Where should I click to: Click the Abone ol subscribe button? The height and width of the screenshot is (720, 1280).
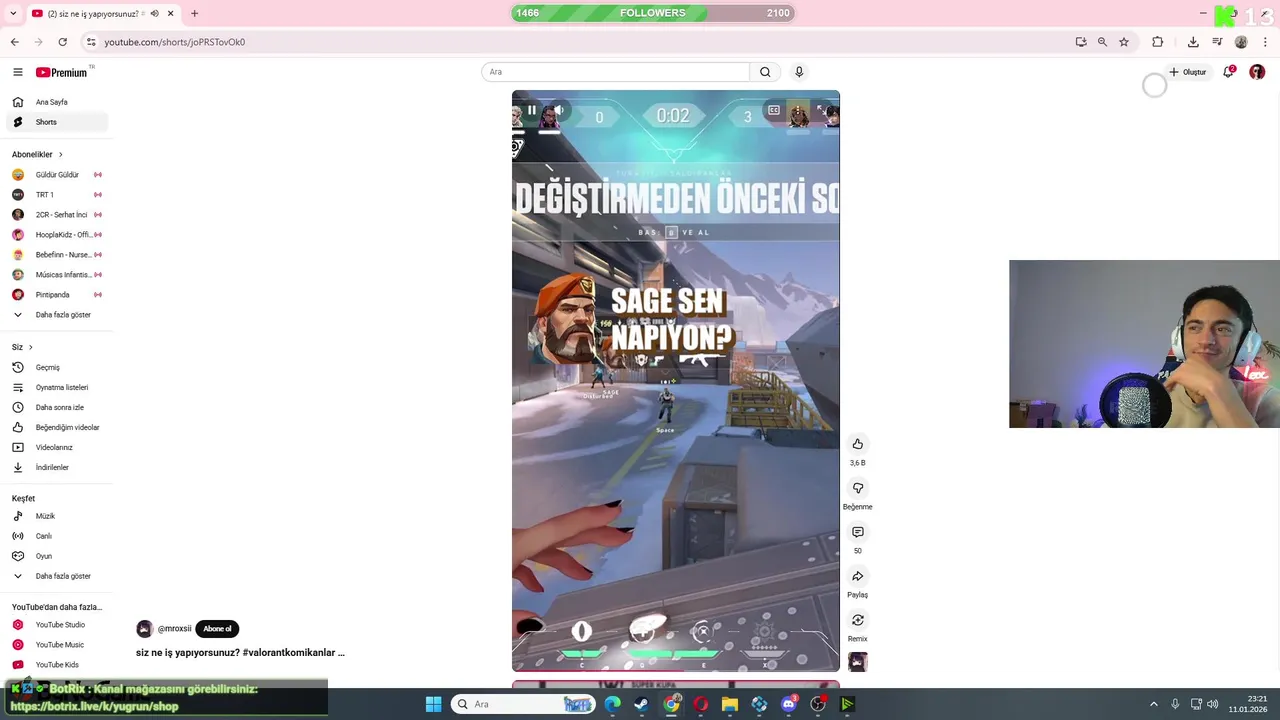tap(217, 629)
